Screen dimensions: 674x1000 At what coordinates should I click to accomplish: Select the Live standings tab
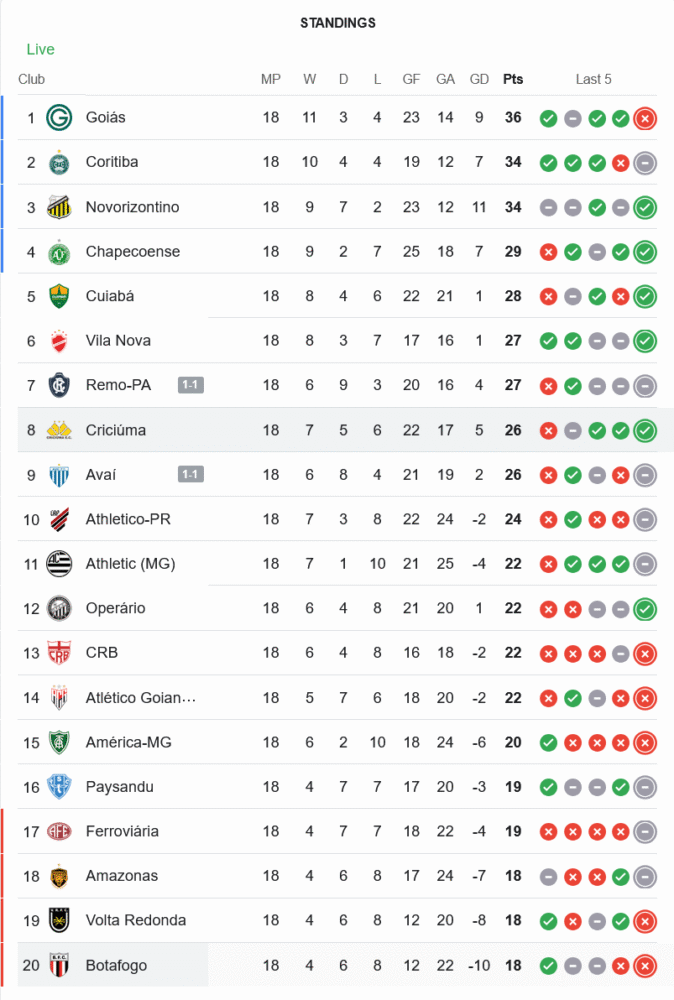point(41,49)
